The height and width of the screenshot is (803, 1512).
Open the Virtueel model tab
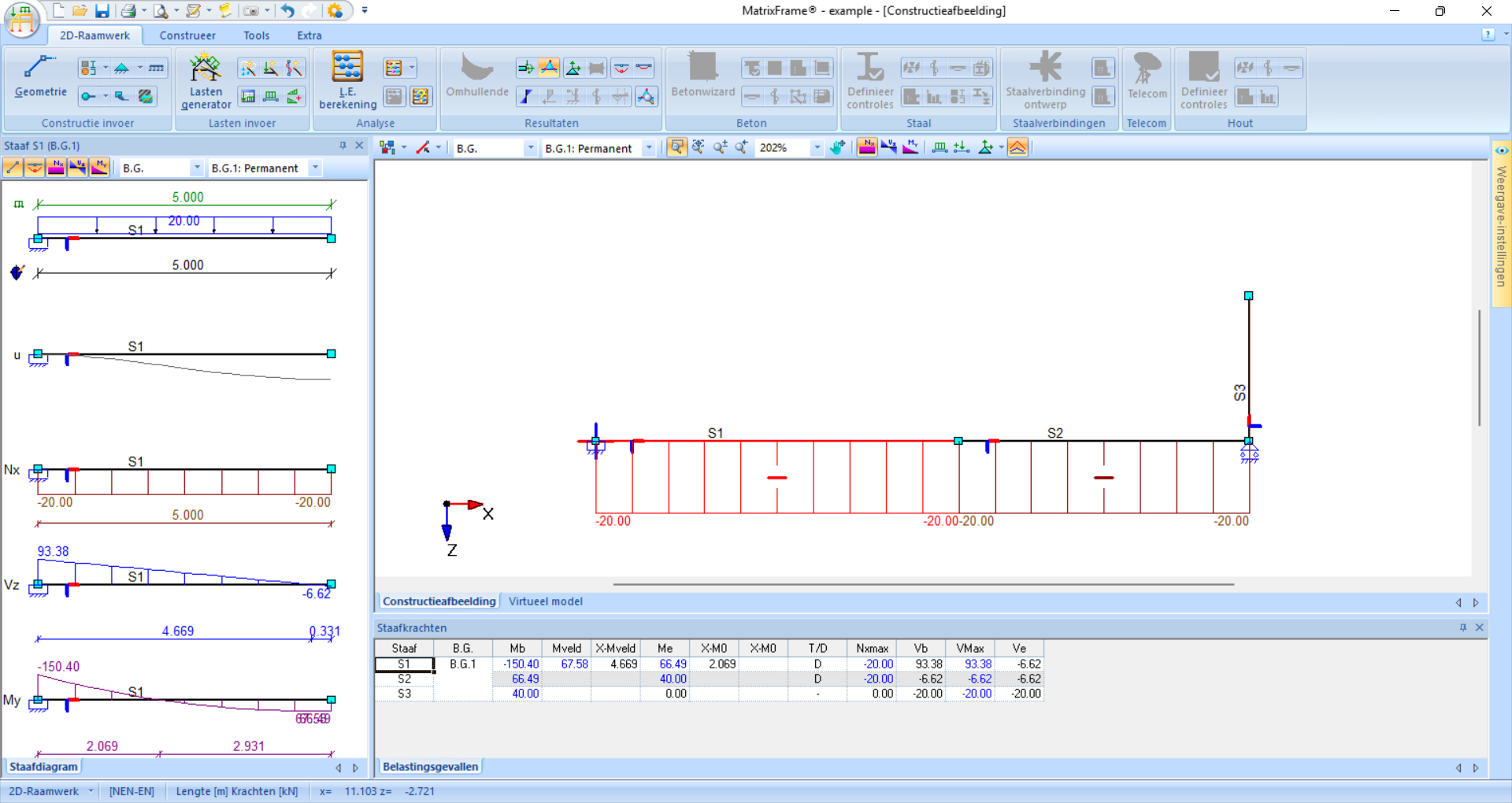coord(545,601)
